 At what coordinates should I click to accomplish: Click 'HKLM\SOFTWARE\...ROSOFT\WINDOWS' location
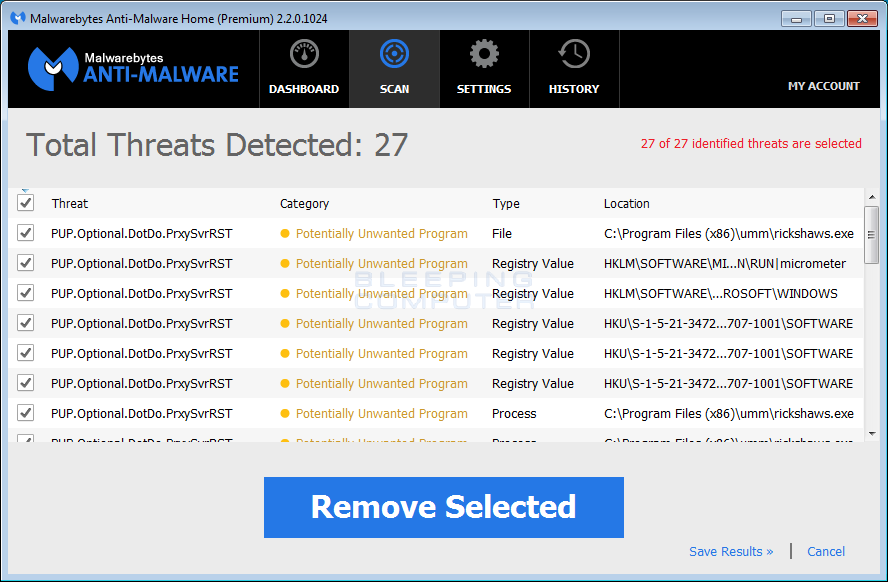click(720, 293)
